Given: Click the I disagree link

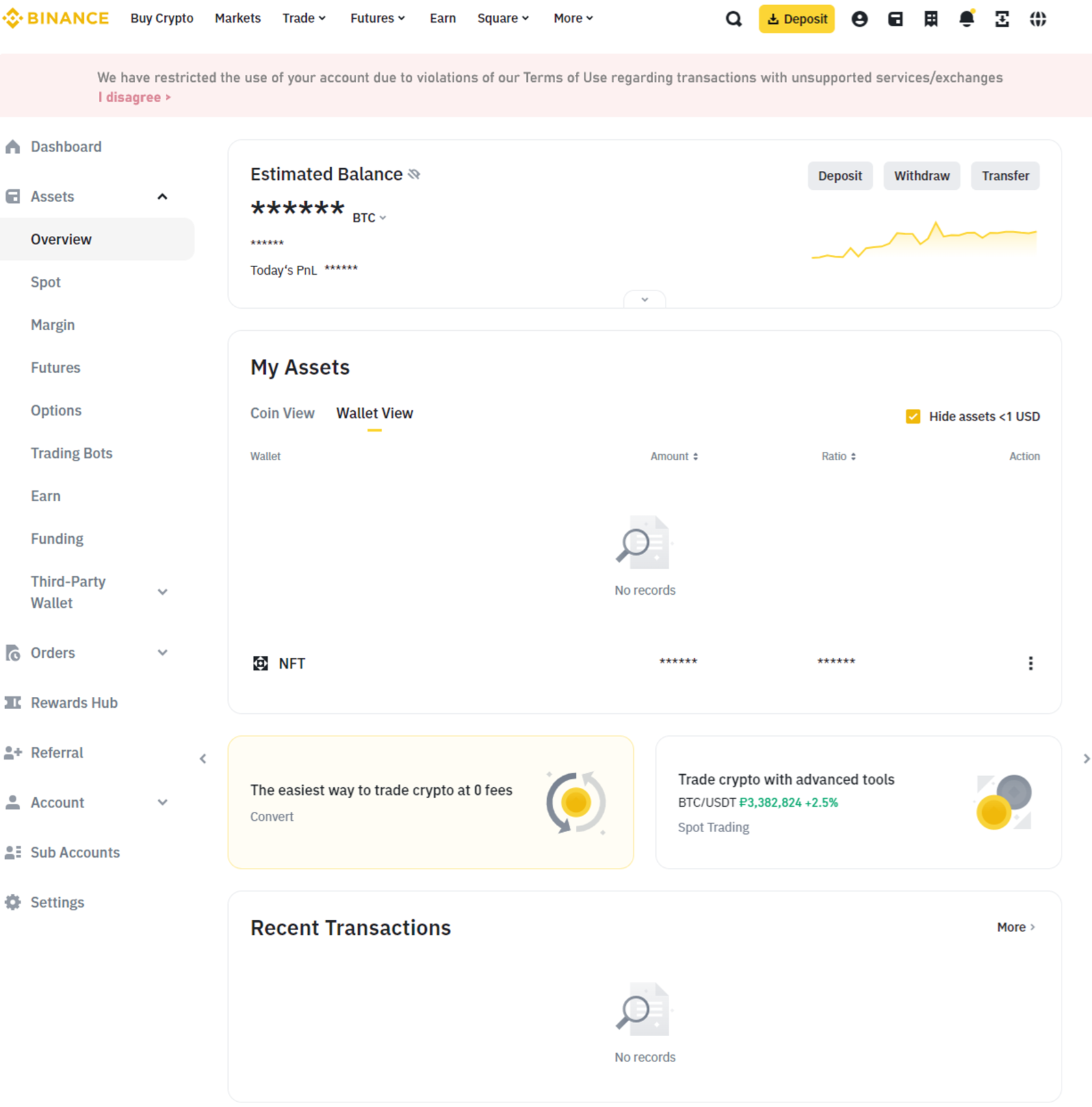Looking at the screenshot, I should point(135,98).
